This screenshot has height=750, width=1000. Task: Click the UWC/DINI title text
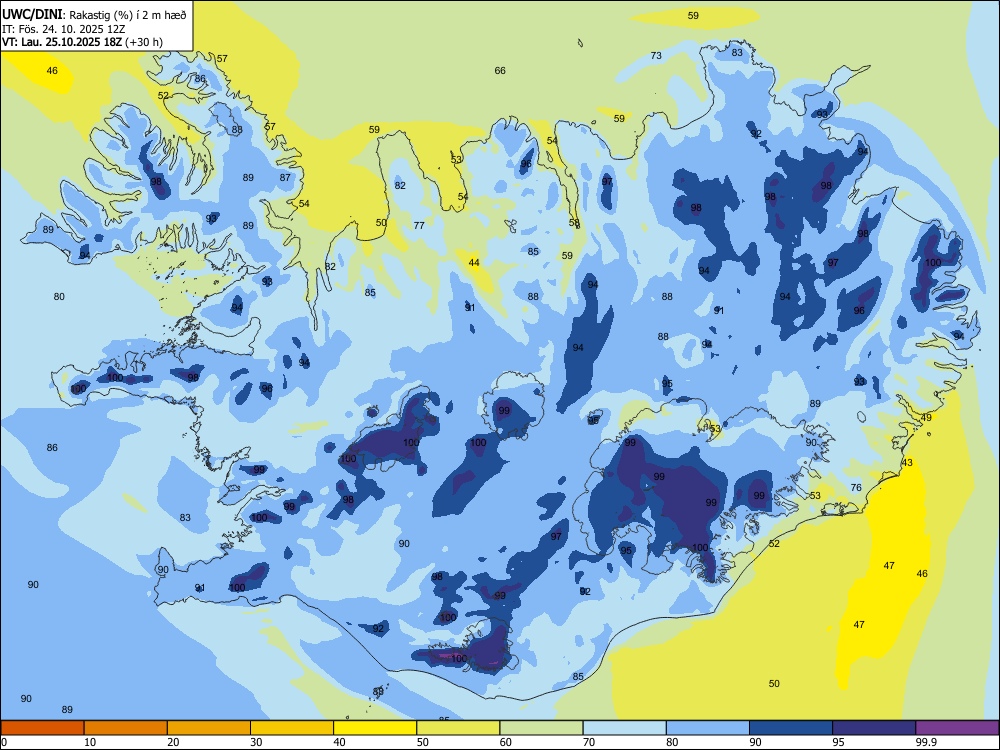click(32, 15)
